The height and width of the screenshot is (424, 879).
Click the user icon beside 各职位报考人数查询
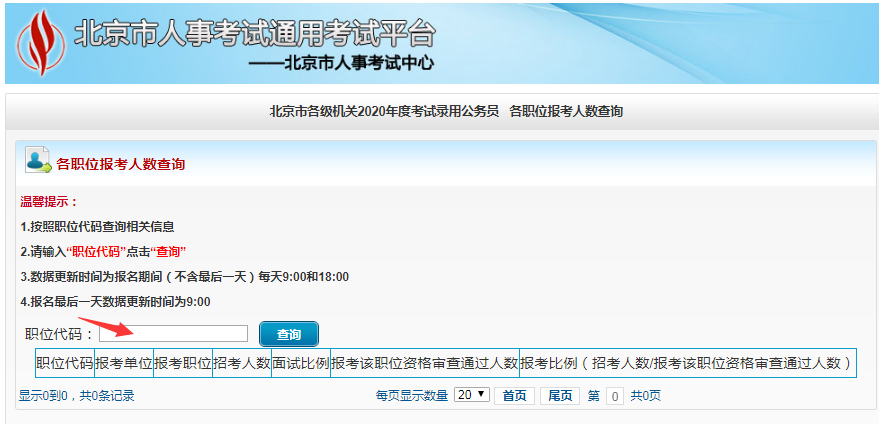coord(38,161)
